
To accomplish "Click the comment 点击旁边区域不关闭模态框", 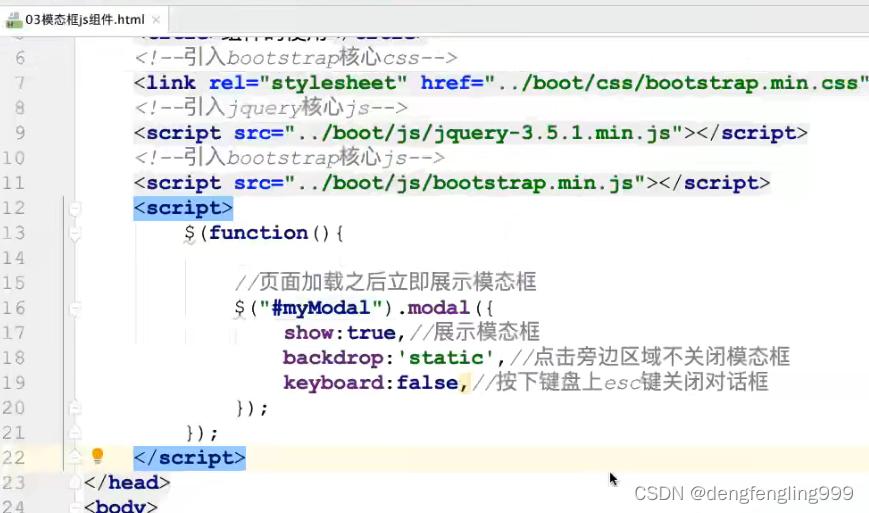I will [x=650, y=357].
